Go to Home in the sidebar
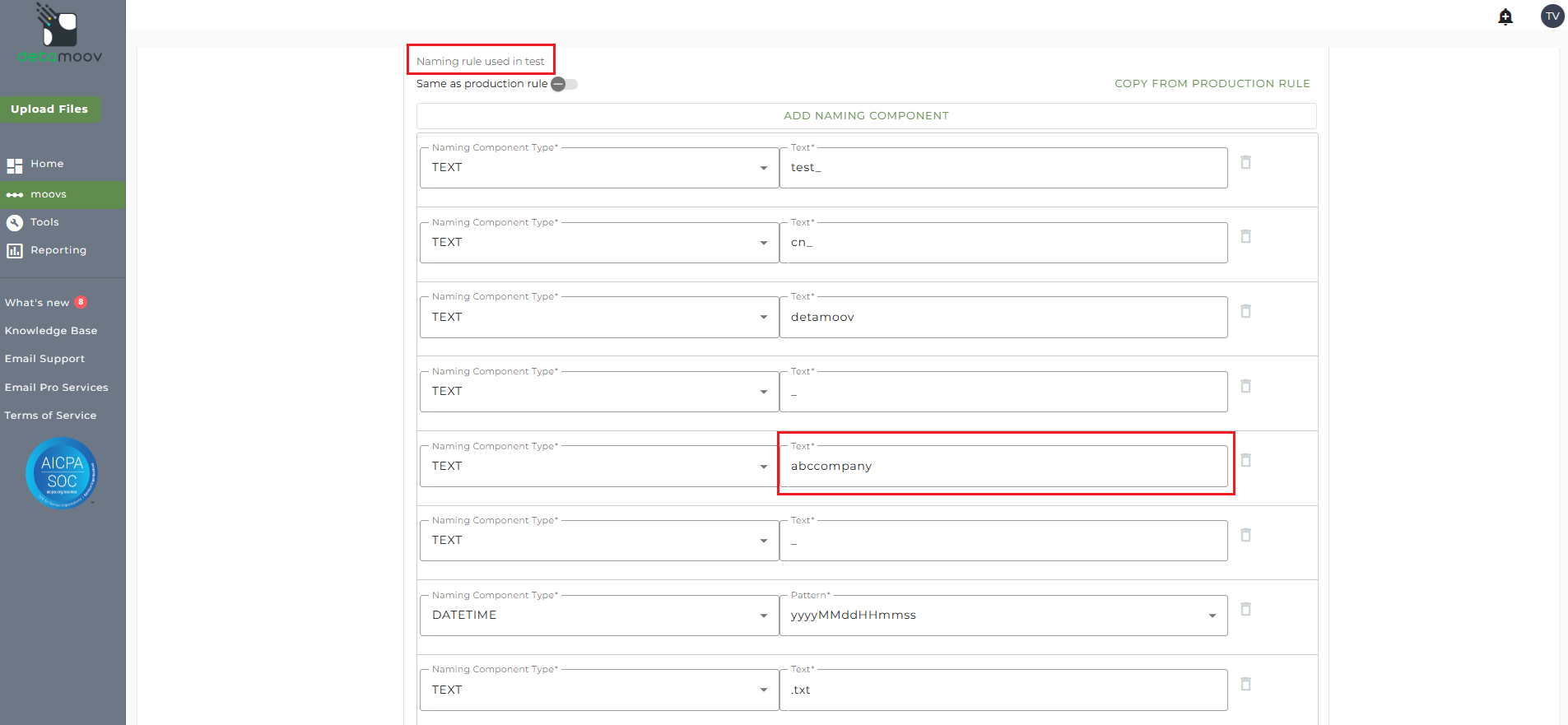1568x725 pixels. 47,165
